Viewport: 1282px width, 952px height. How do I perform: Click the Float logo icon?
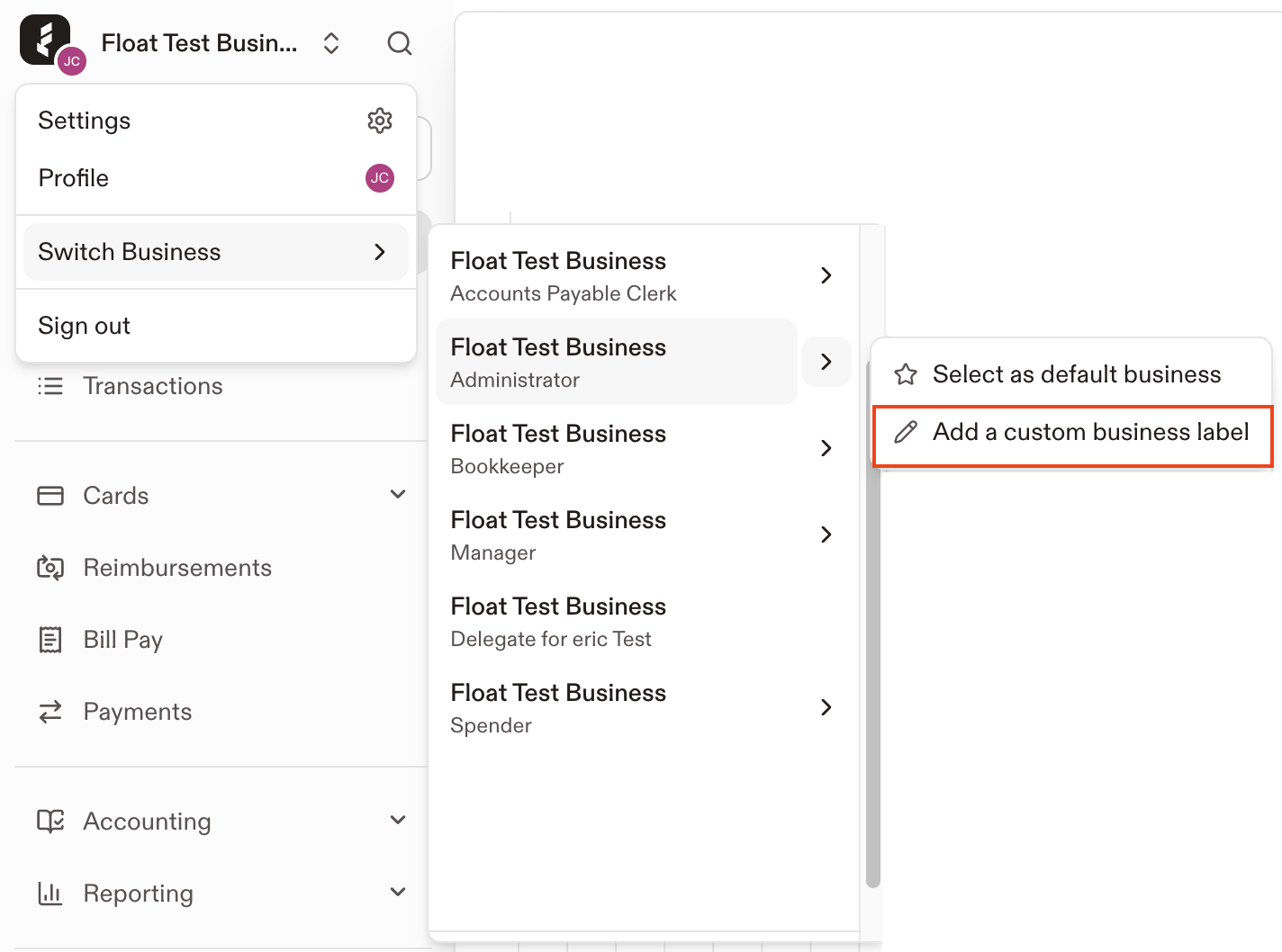(45, 40)
